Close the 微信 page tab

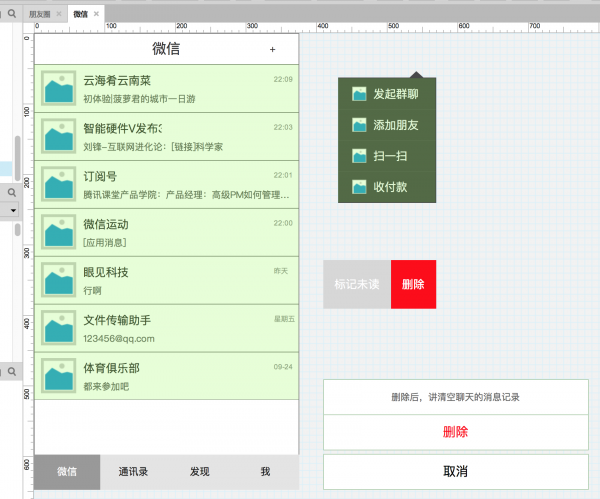tap(96, 14)
